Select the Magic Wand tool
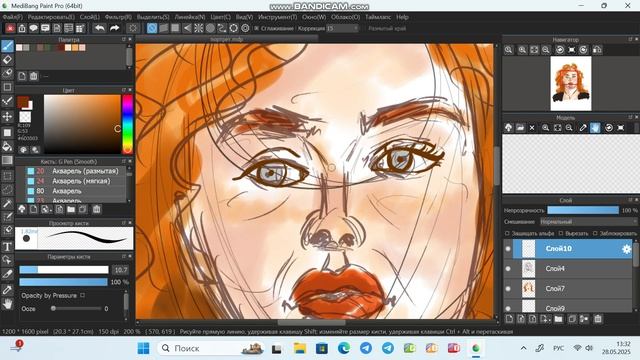Image resolution: width=640 pixels, height=360 pixels. click(x=7, y=203)
